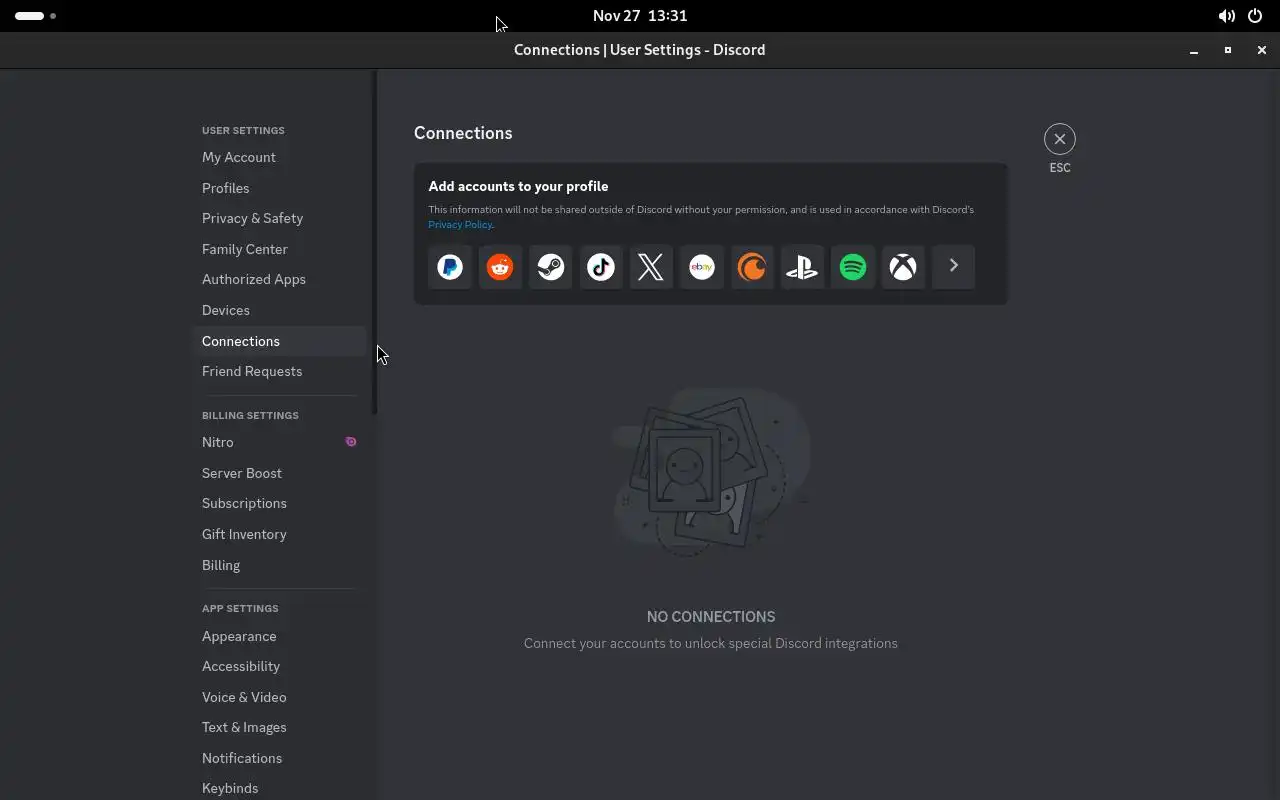This screenshot has width=1280, height=800.
Task: Connect a Reddit account
Action: (x=500, y=267)
